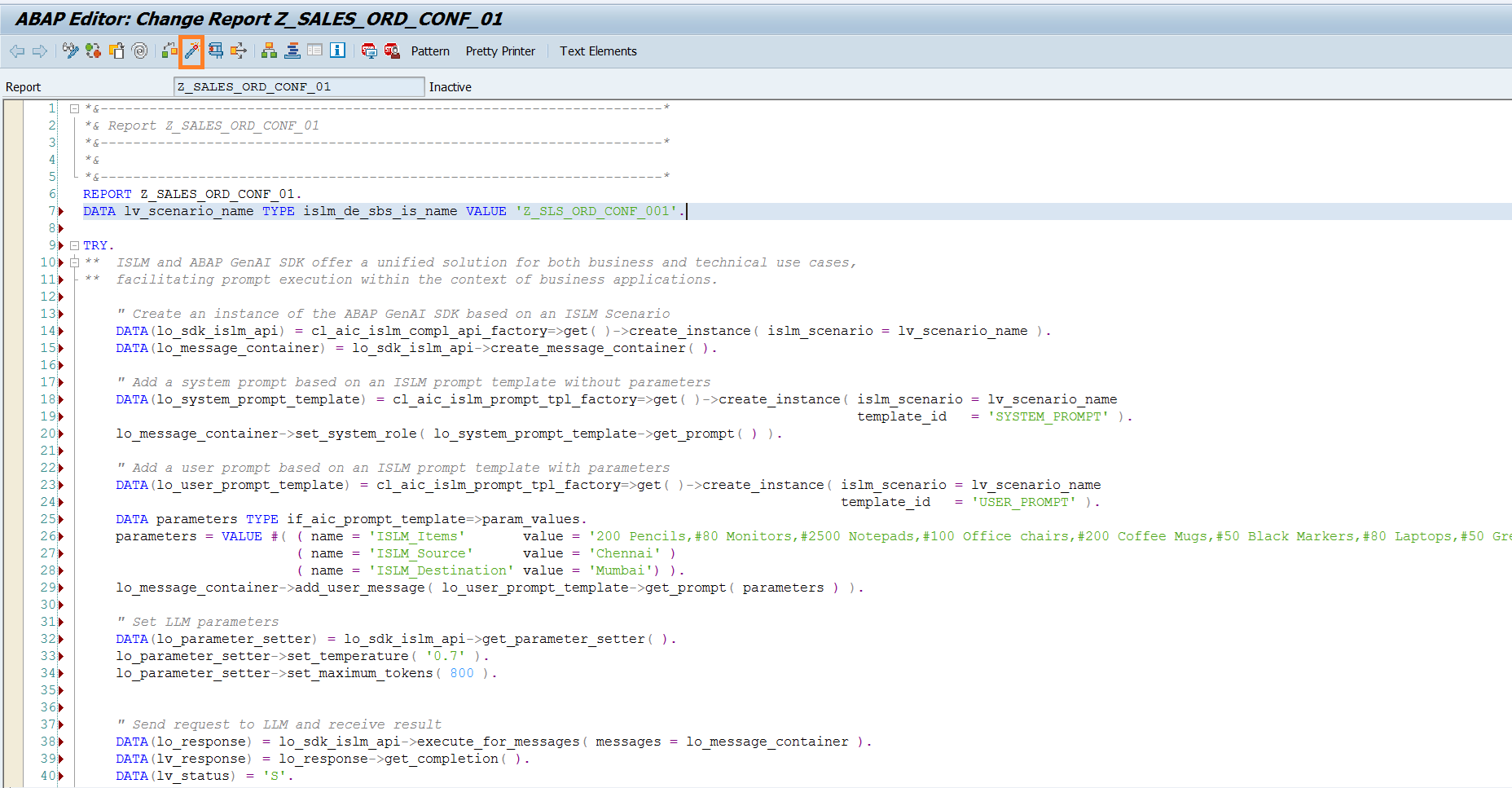The image size is (1512, 788).
Task: Run the Pretty Printer
Action: [500, 51]
